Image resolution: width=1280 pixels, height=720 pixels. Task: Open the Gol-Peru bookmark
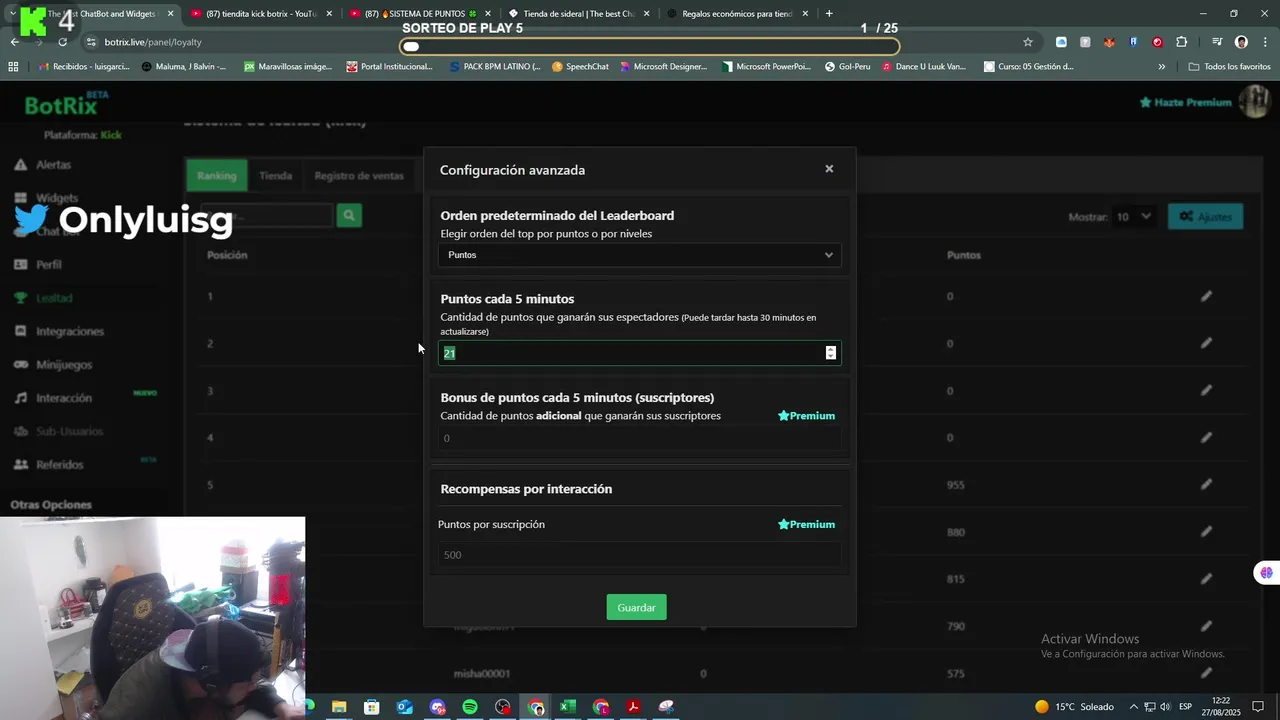tap(848, 67)
